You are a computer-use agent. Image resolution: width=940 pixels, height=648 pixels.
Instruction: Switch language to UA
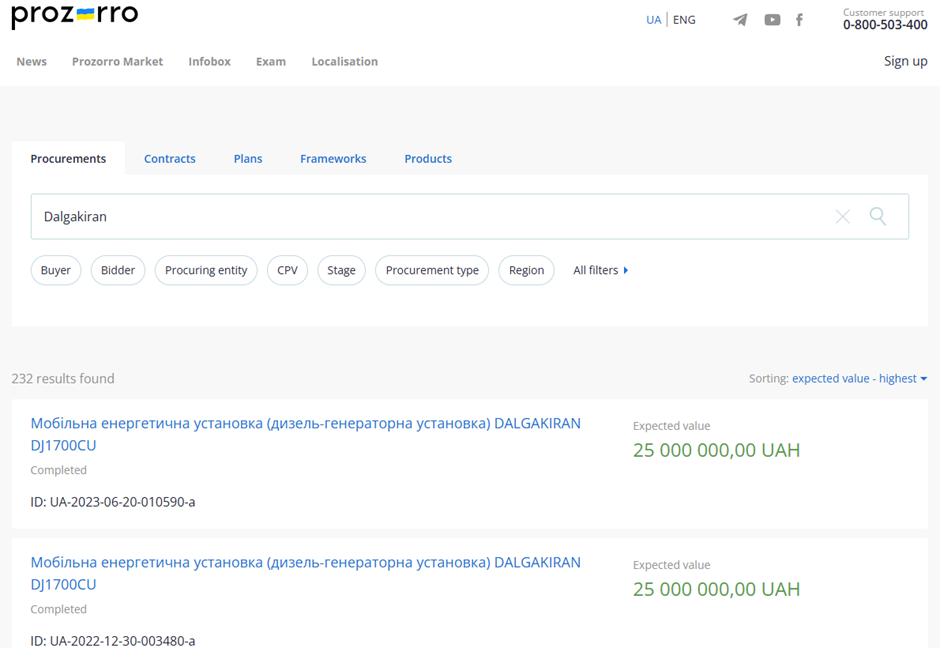pyautogui.click(x=653, y=20)
